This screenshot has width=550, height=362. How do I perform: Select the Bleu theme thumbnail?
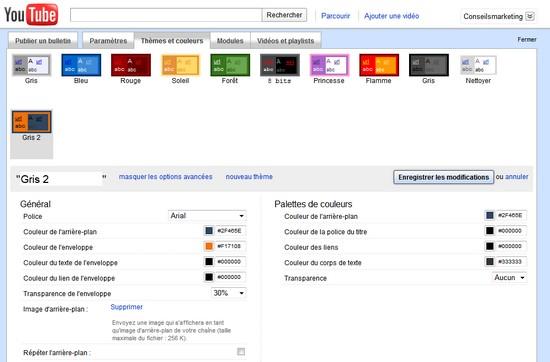(x=81, y=65)
